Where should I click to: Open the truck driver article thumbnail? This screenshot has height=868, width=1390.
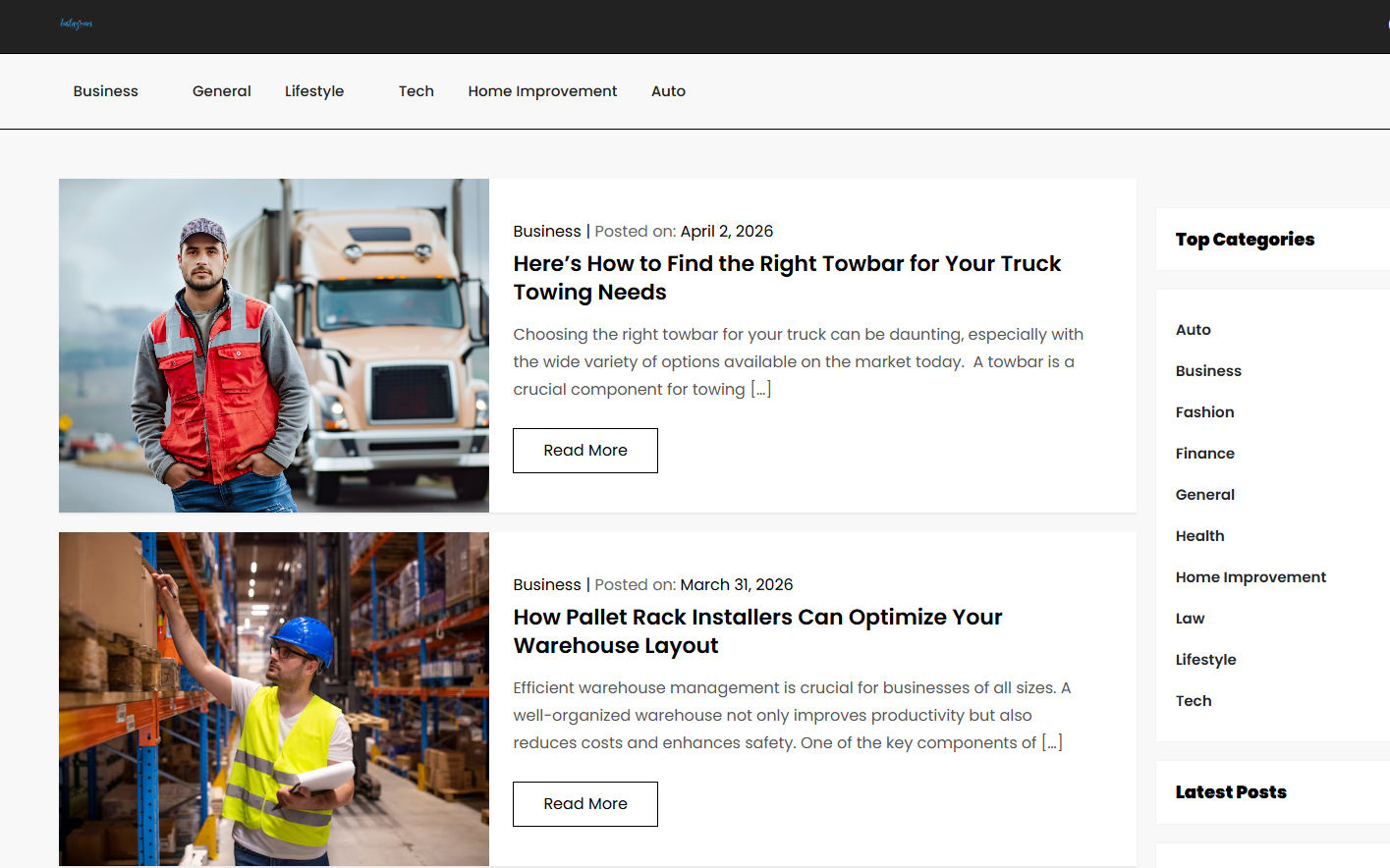tap(274, 346)
